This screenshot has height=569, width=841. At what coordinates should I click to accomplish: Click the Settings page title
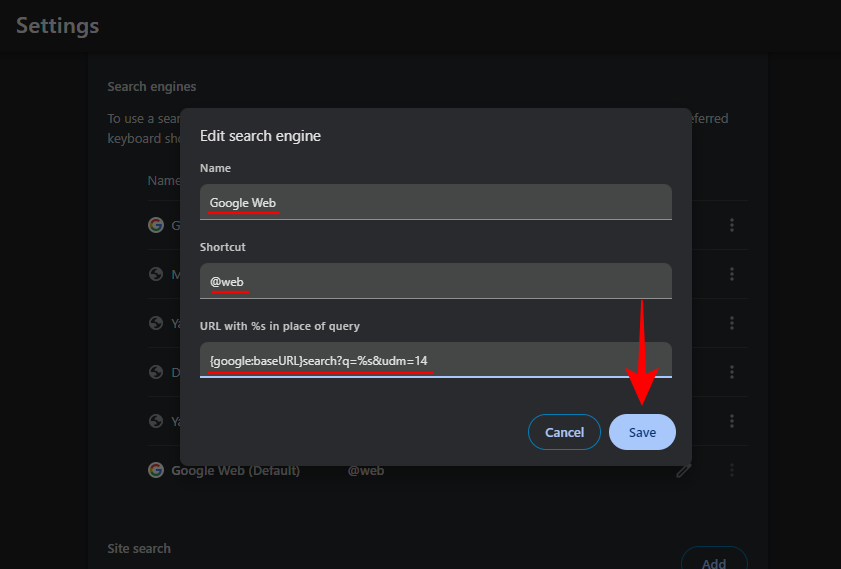[57, 26]
